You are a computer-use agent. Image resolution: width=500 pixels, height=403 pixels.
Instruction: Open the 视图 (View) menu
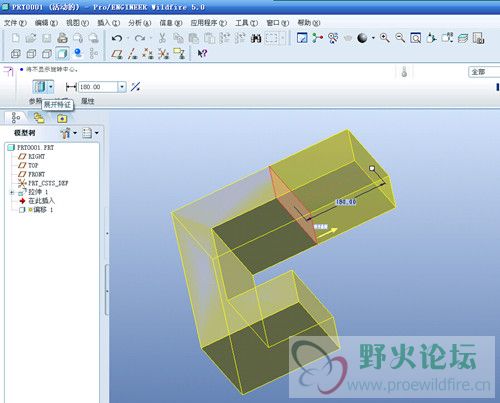(x=77, y=23)
